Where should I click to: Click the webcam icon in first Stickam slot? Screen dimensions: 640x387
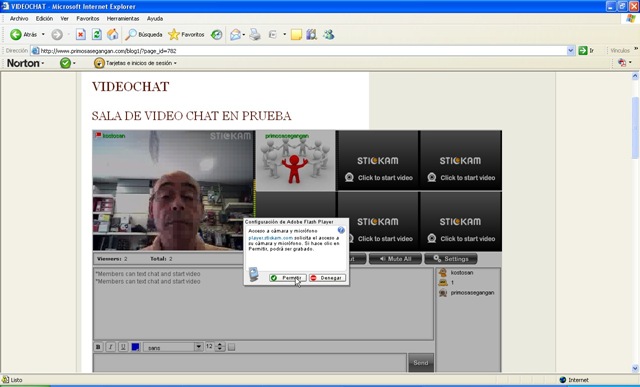coord(349,178)
